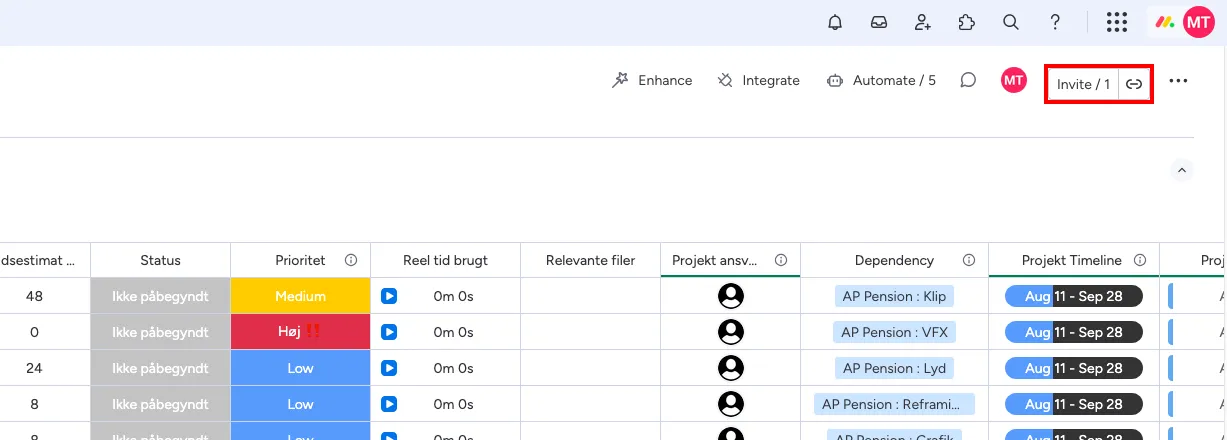Start time tracking in Medium priority row

(389, 296)
